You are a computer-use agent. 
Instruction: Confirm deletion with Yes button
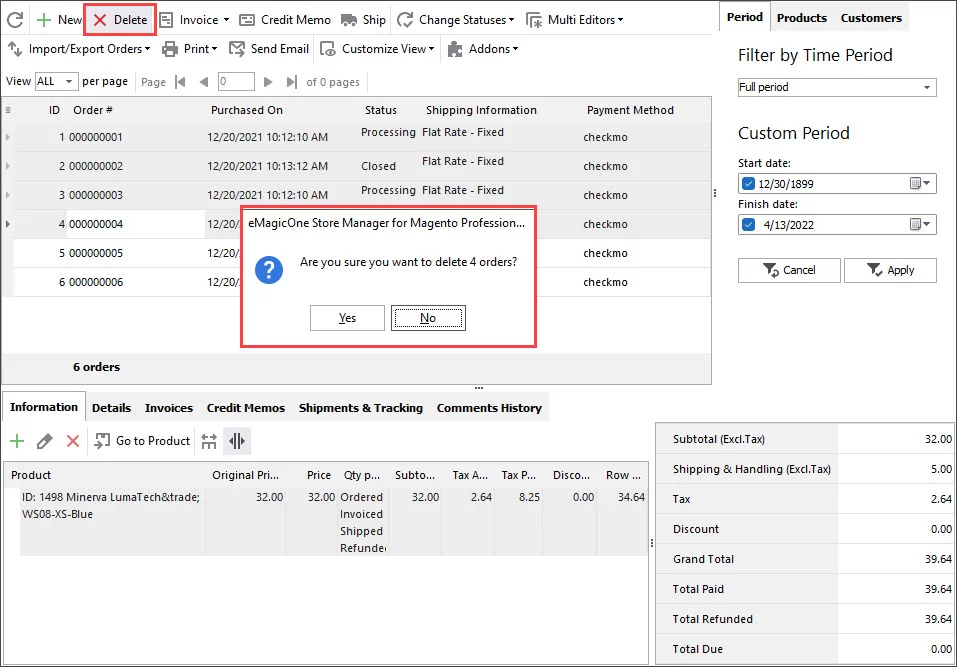click(x=347, y=318)
